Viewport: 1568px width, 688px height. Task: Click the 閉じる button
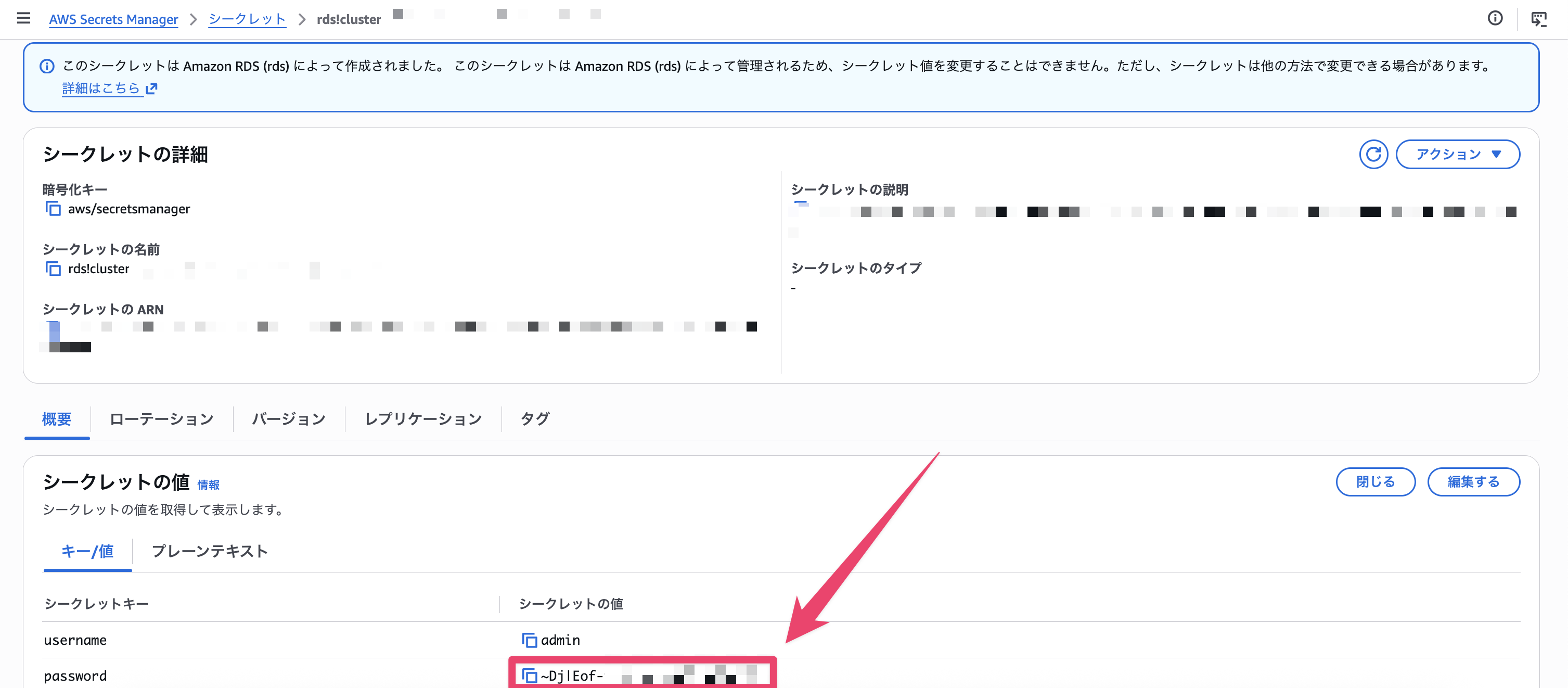pos(1374,481)
